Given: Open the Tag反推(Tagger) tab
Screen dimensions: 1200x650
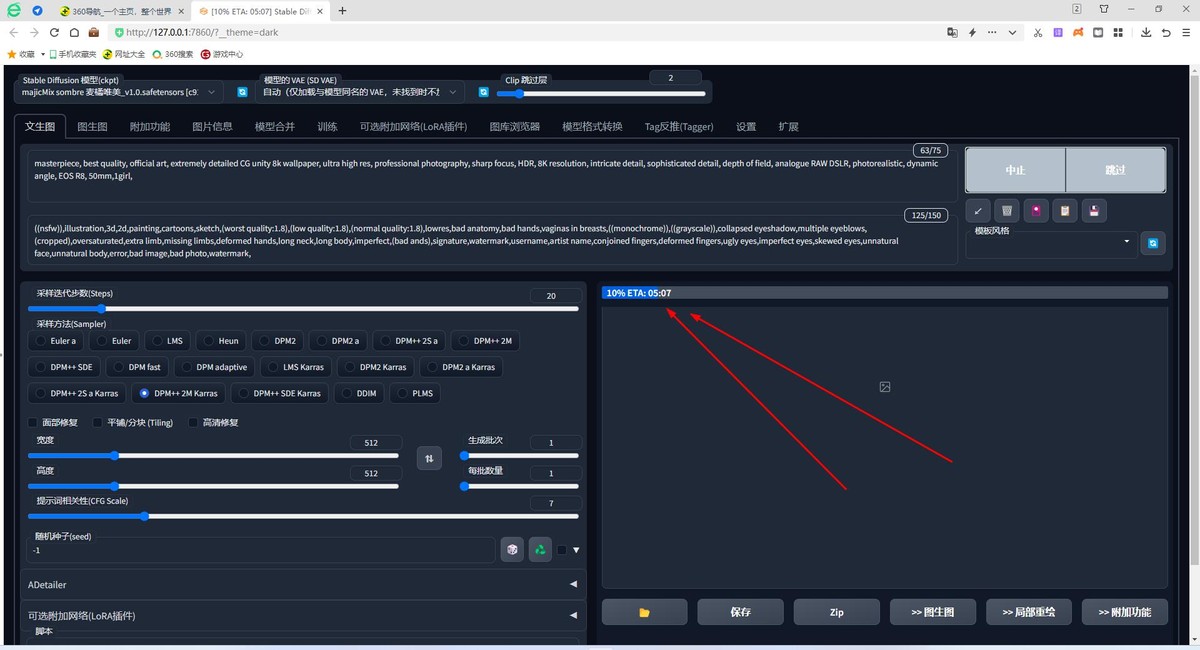Looking at the screenshot, I should 678,127.
